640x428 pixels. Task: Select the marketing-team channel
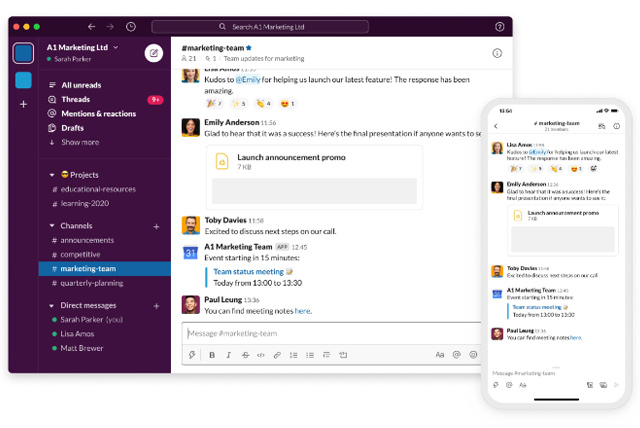pyautogui.click(x=104, y=268)
